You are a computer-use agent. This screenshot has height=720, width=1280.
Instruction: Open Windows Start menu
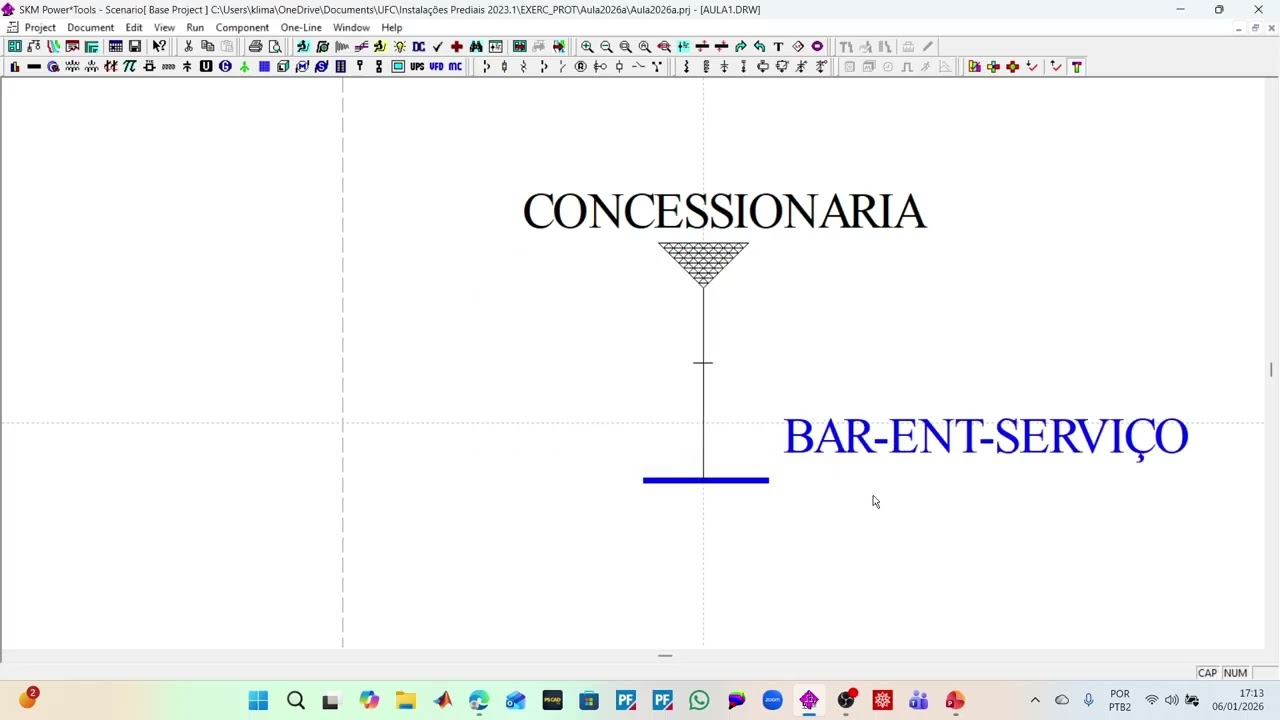(258, 700)
